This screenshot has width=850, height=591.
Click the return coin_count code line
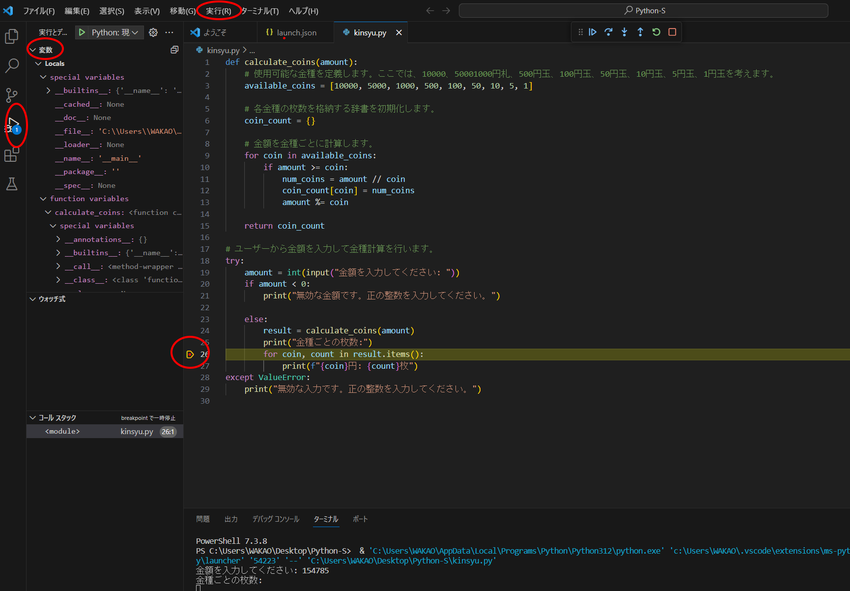(284, 226)
